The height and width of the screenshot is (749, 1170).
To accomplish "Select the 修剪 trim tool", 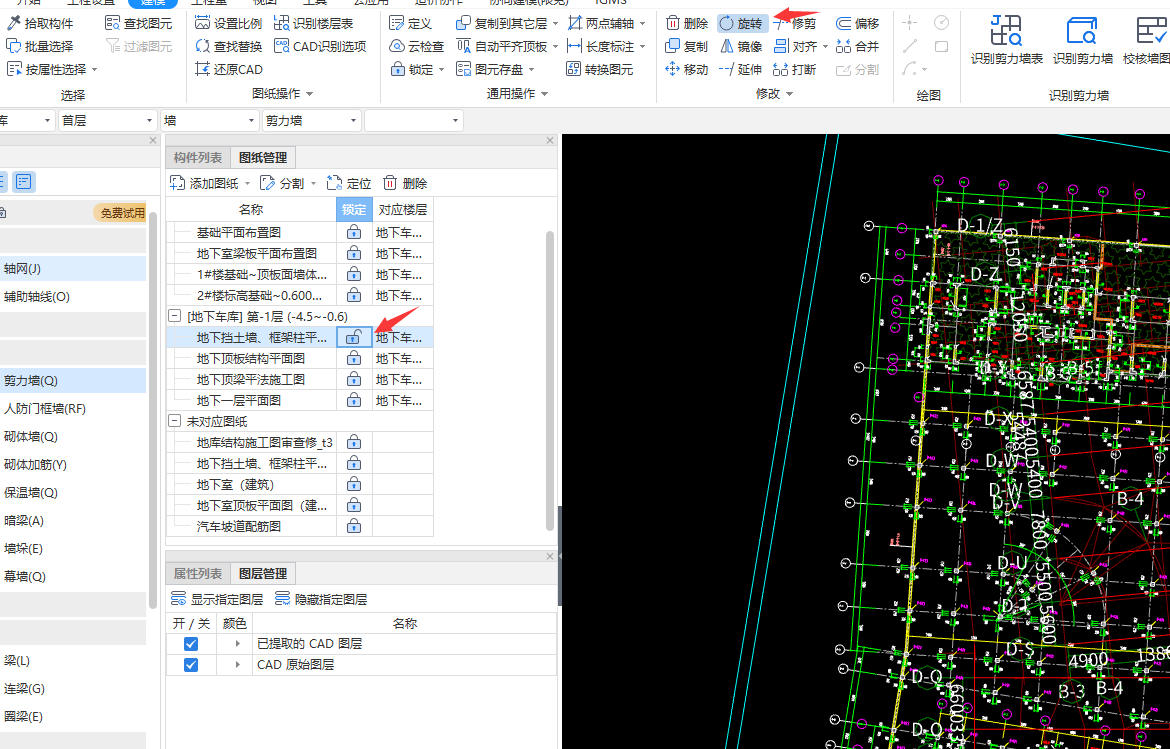I will point(795,23).
